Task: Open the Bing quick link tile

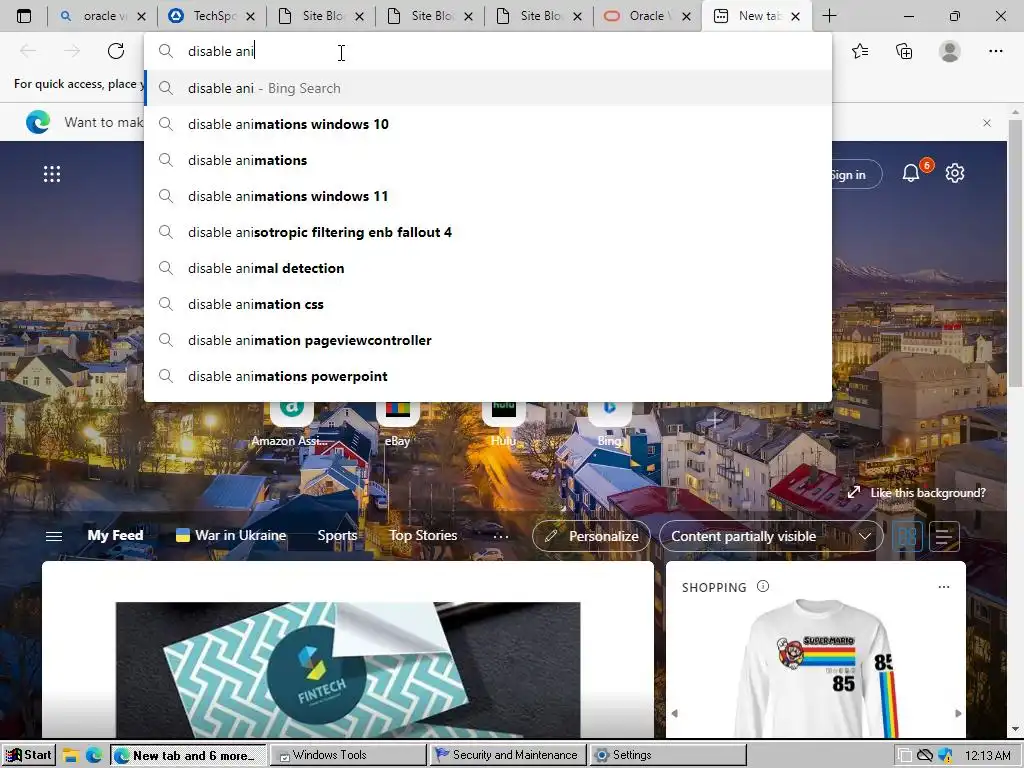Action: tap(609, 423)
